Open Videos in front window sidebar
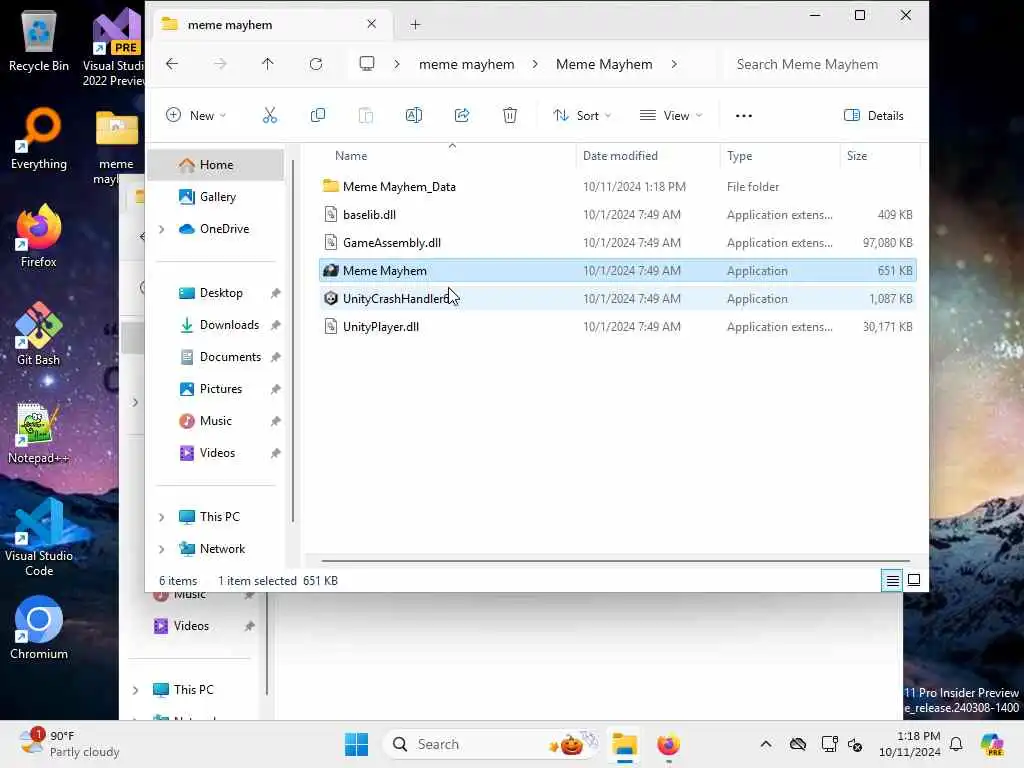Viewport: 1024px width, 768px height. pos(216,453)
